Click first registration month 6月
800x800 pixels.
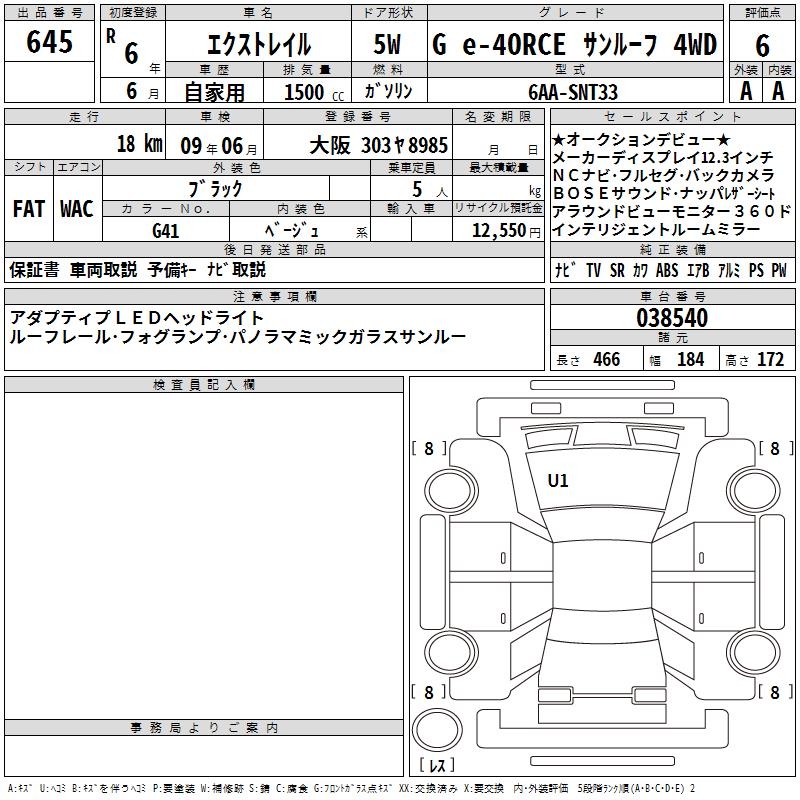point(142,91)
